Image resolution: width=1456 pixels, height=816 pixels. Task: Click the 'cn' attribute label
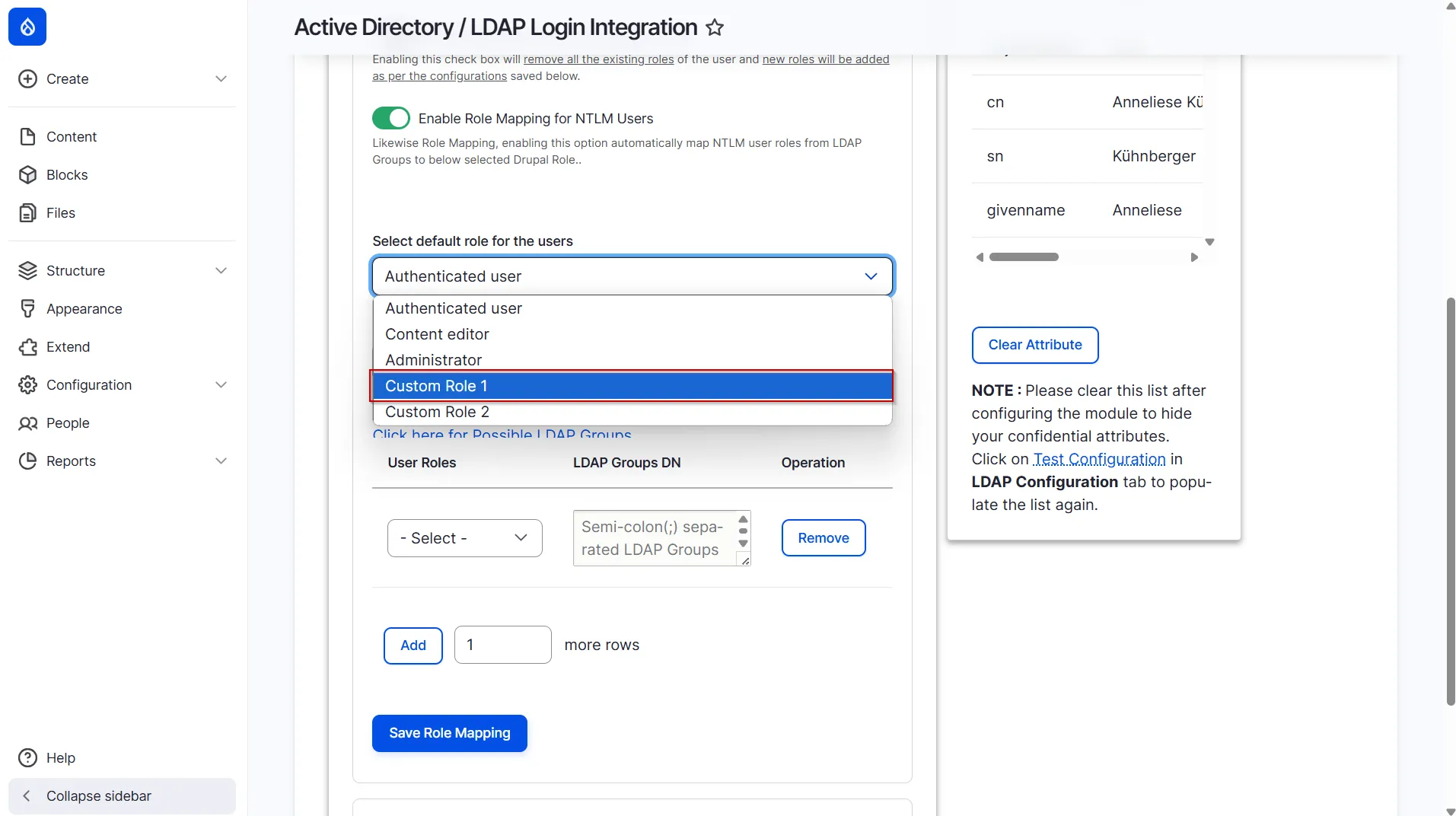996,102
